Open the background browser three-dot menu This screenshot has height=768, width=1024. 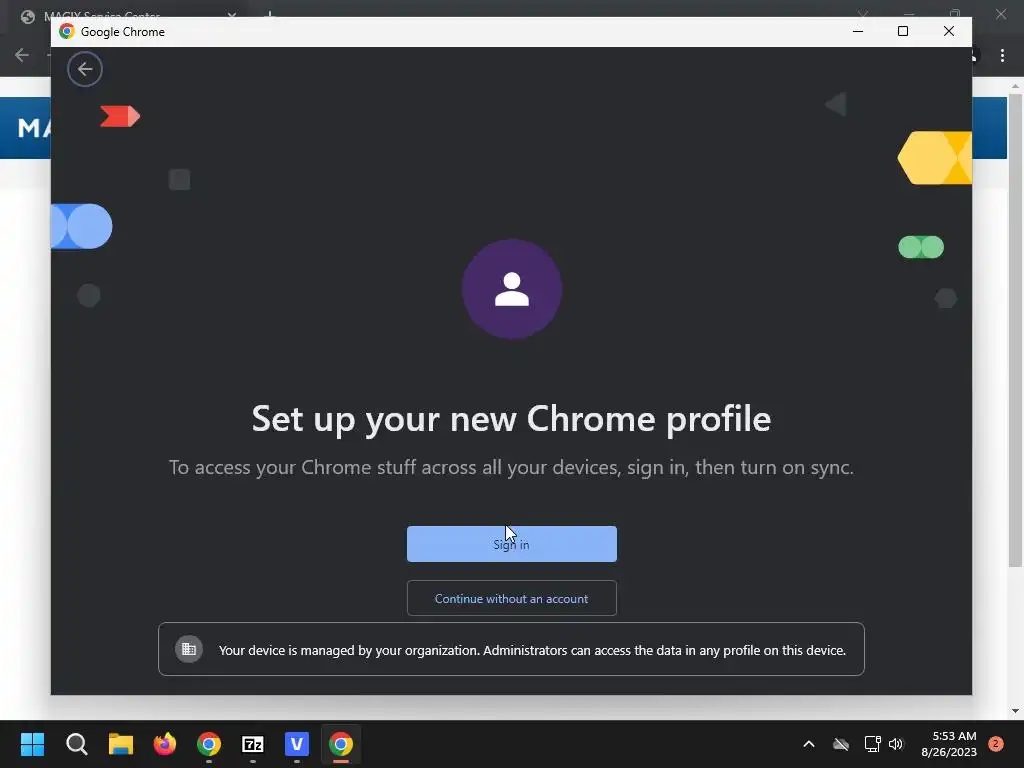point(1002,56)
